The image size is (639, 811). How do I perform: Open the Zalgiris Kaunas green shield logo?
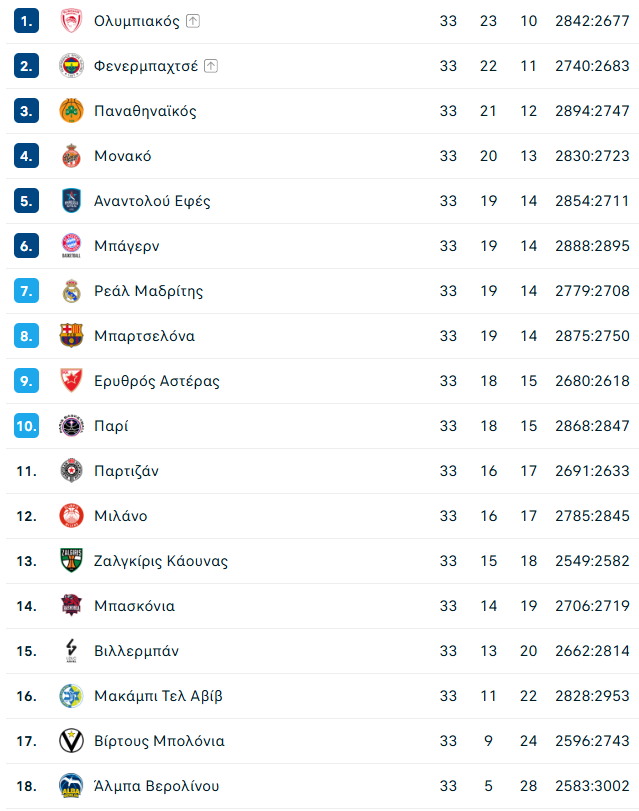pos(71,561)
